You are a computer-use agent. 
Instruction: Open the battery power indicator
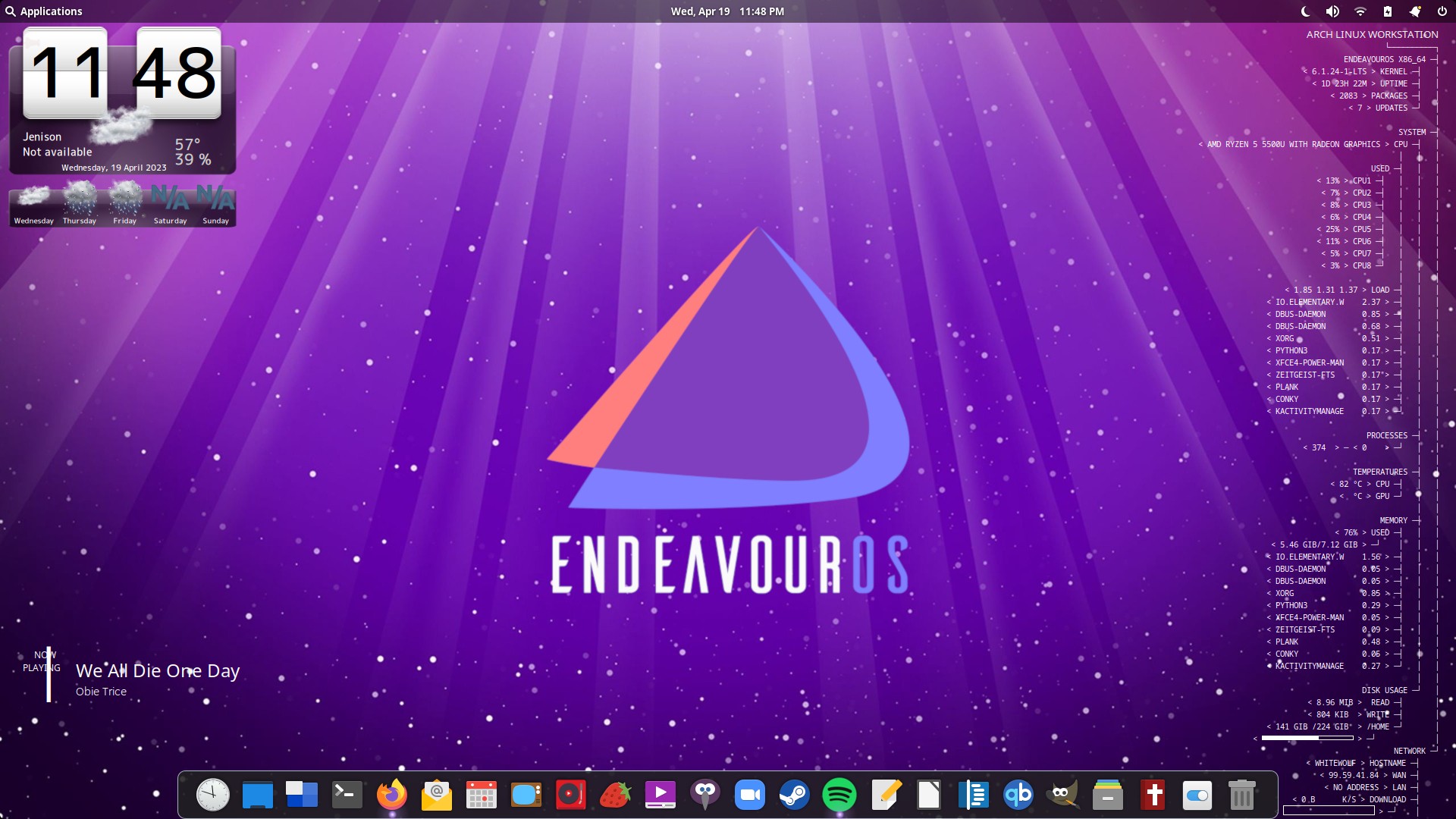tap(1387, 11)
